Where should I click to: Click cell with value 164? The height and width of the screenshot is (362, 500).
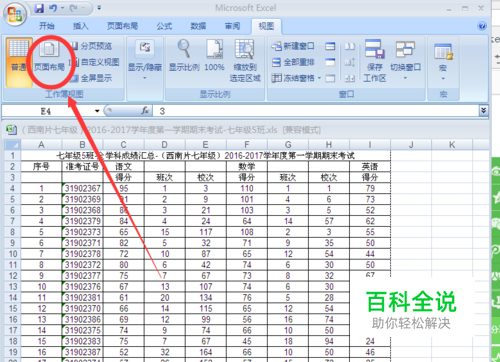(x=206, y=352)
